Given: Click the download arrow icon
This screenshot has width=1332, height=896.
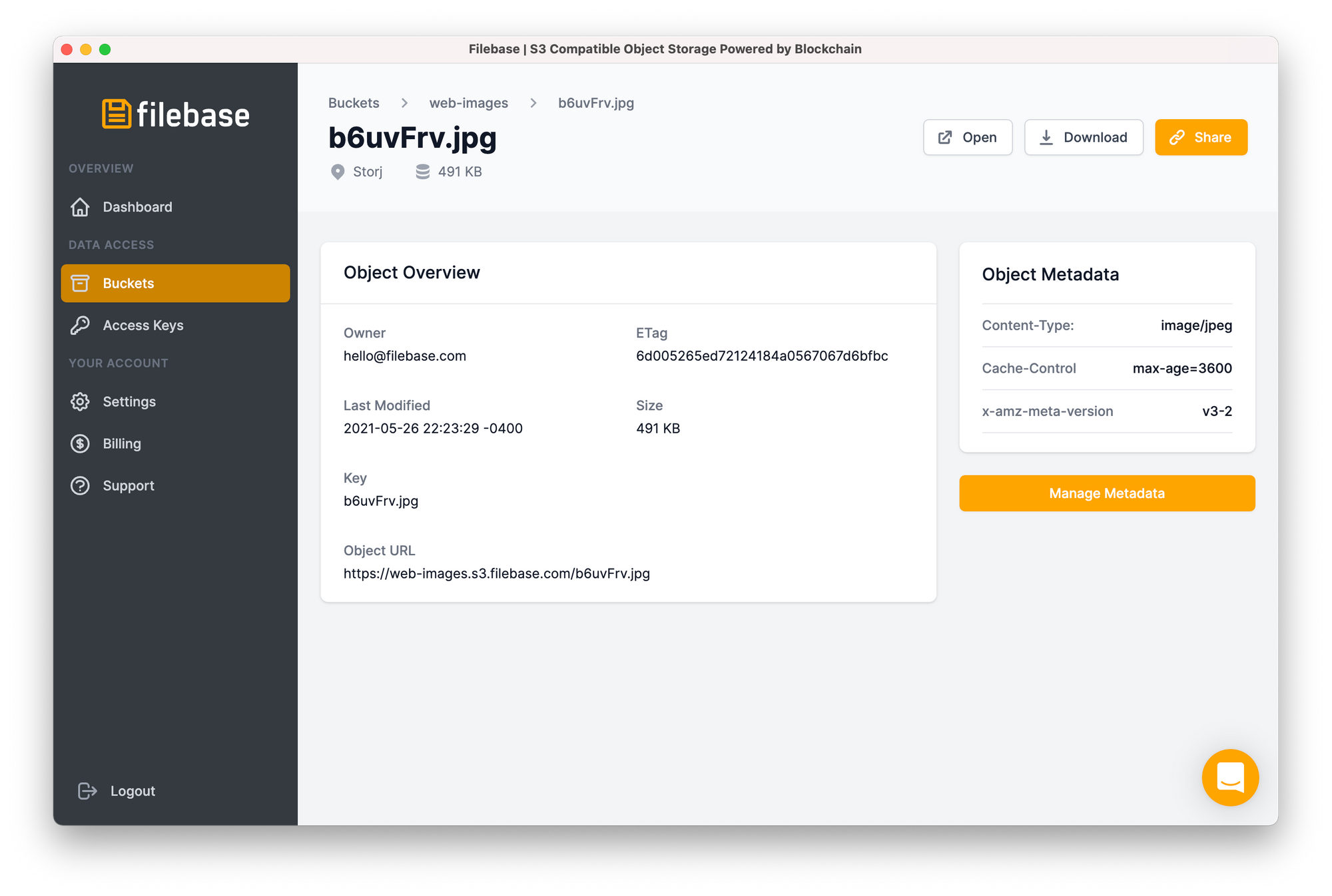Looking at the screenshot, I should (1046, 137).
